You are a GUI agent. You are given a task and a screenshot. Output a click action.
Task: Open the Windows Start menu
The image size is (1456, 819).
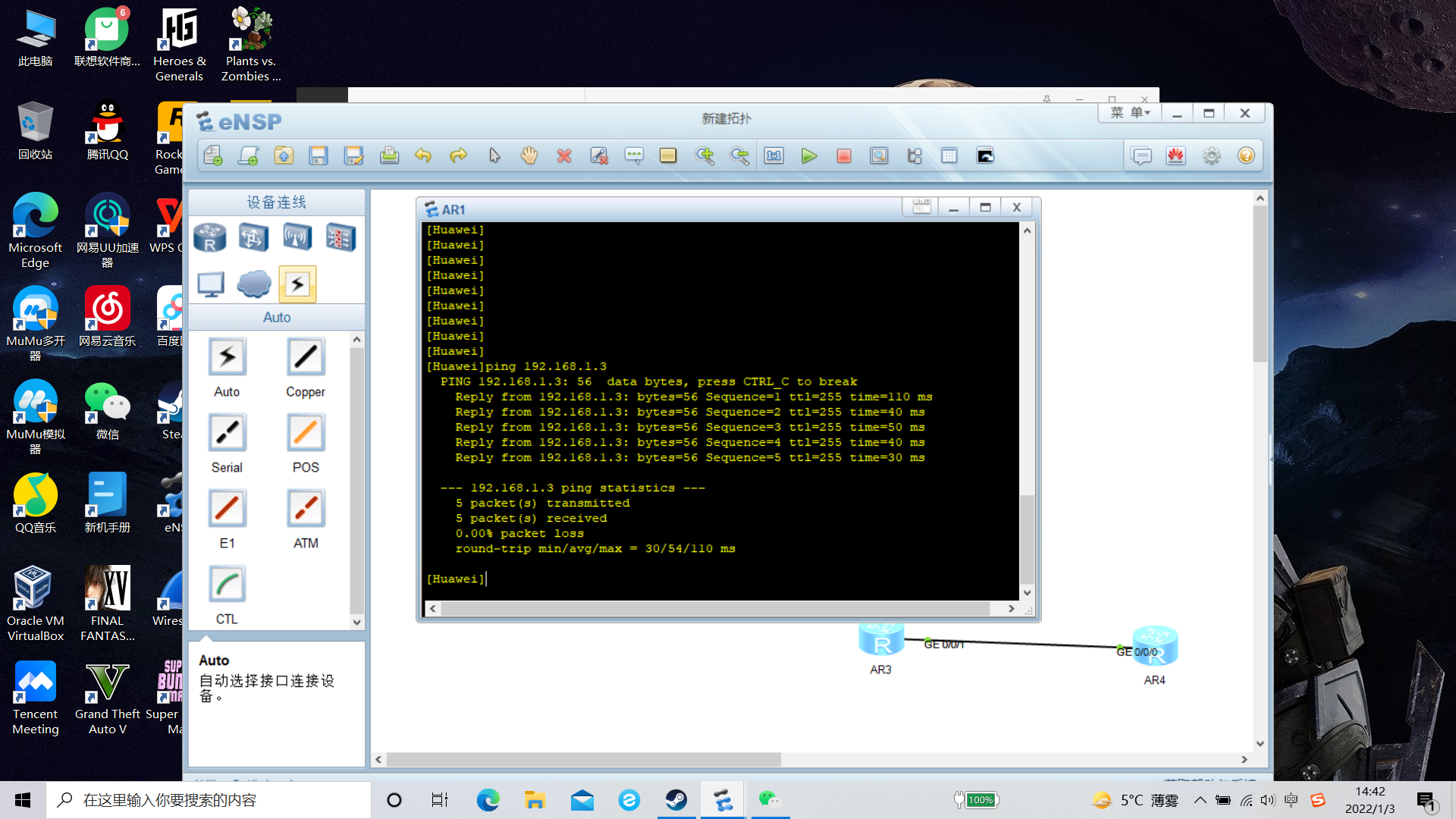pos(23,800)
